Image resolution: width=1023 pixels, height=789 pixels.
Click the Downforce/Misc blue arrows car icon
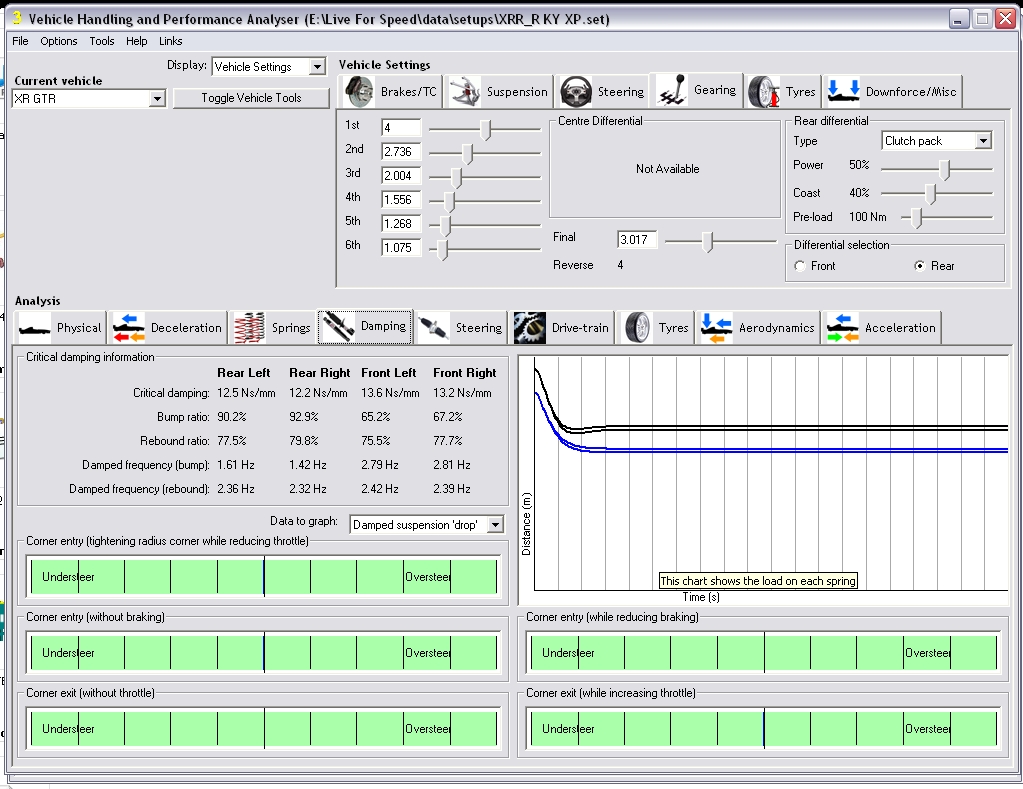pyautogui.click(x=844, y=91)
